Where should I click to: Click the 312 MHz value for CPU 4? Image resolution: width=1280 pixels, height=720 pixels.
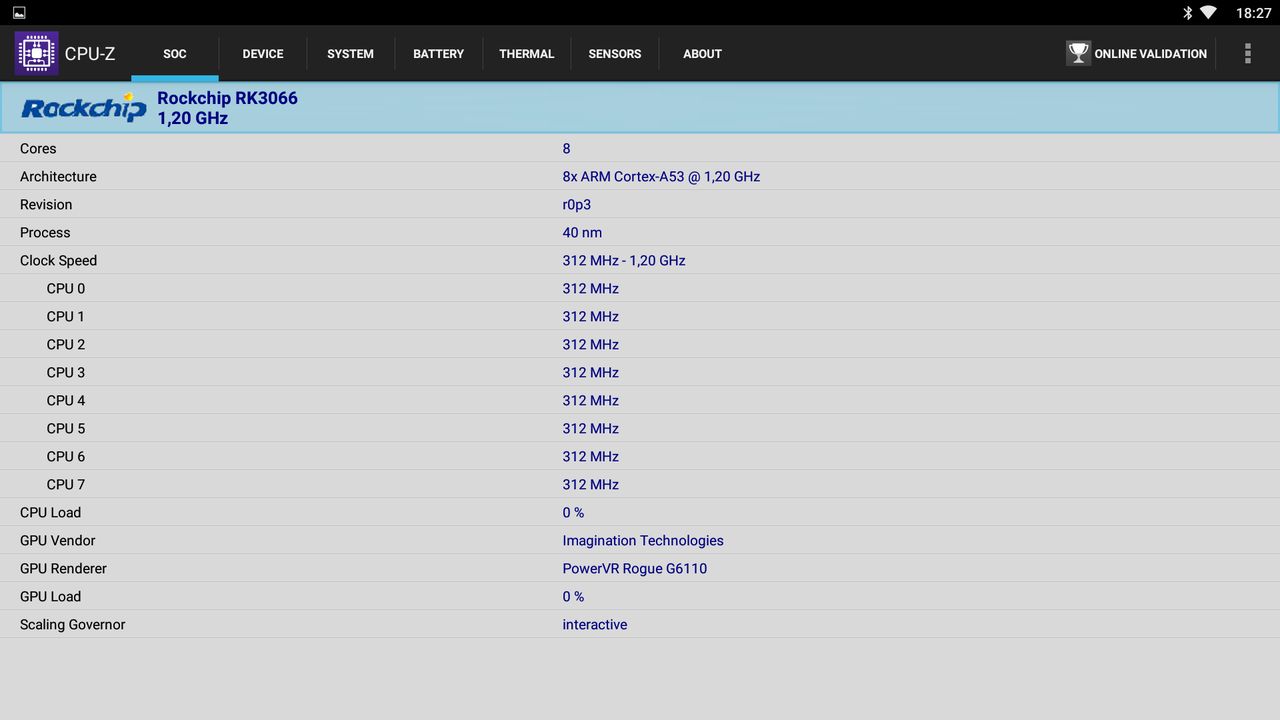[x=590, y=400]
